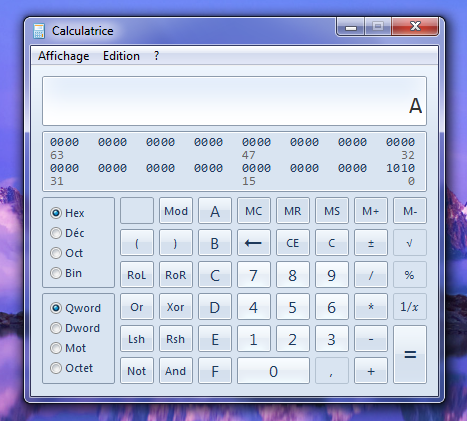
Task: Click the CE clear entry button
Action: (293, 243)
